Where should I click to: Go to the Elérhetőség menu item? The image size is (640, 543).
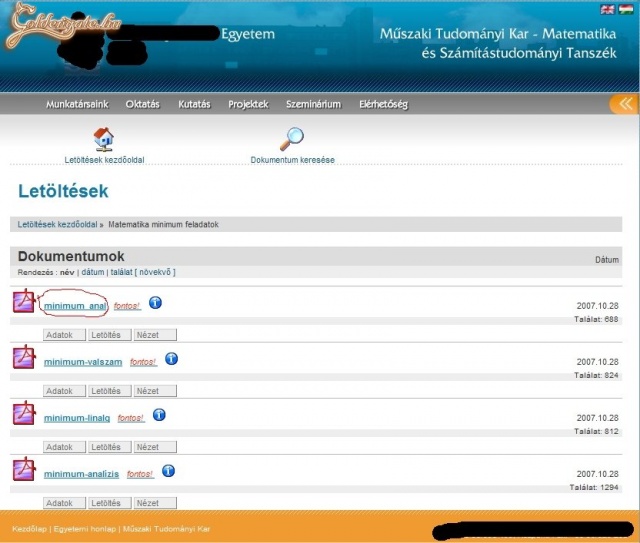point(383,104)
